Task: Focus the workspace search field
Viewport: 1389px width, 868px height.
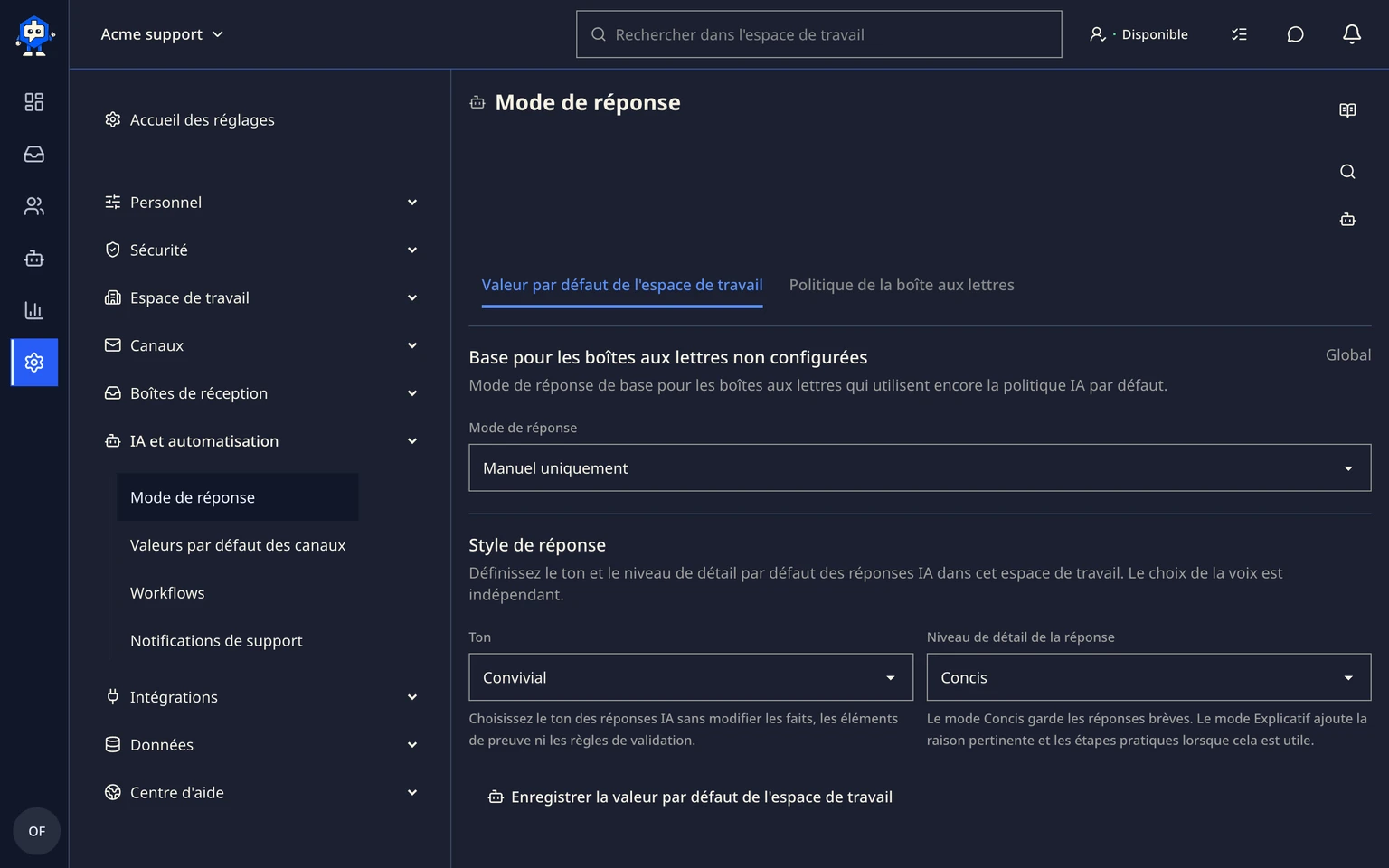Action: 819,34
